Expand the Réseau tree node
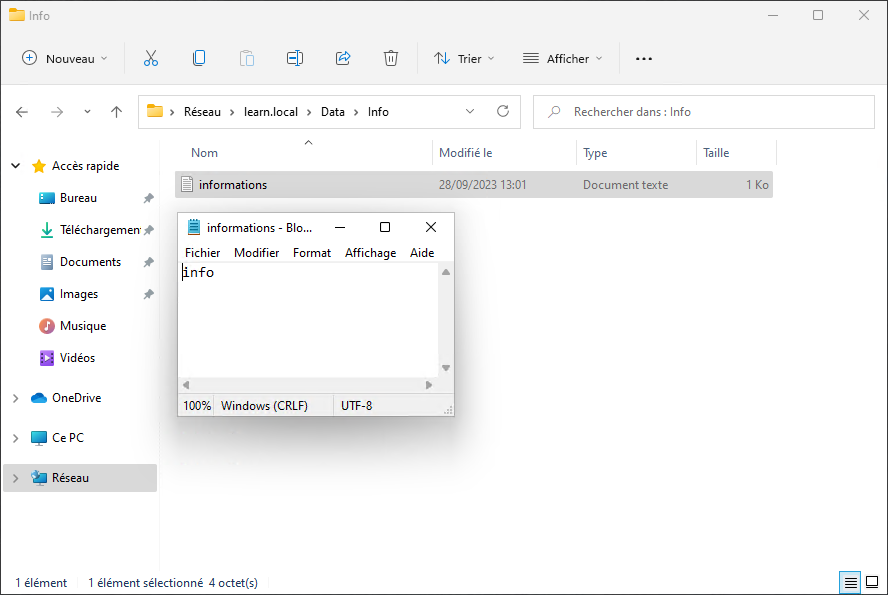Viewport: 888px width, 595px height. pyautogui.click(x=16, y=478)
